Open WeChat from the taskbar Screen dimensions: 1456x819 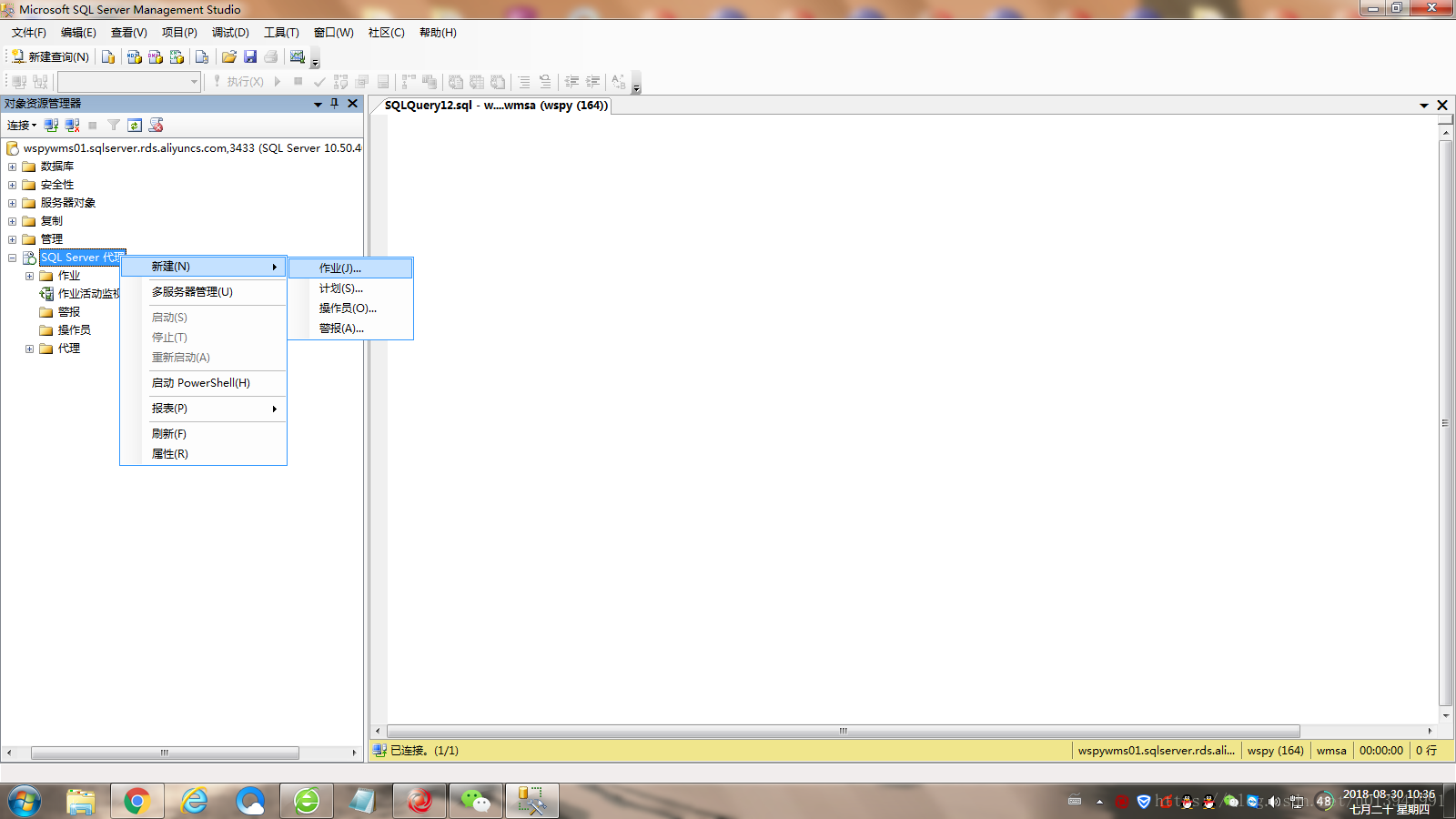475,801
